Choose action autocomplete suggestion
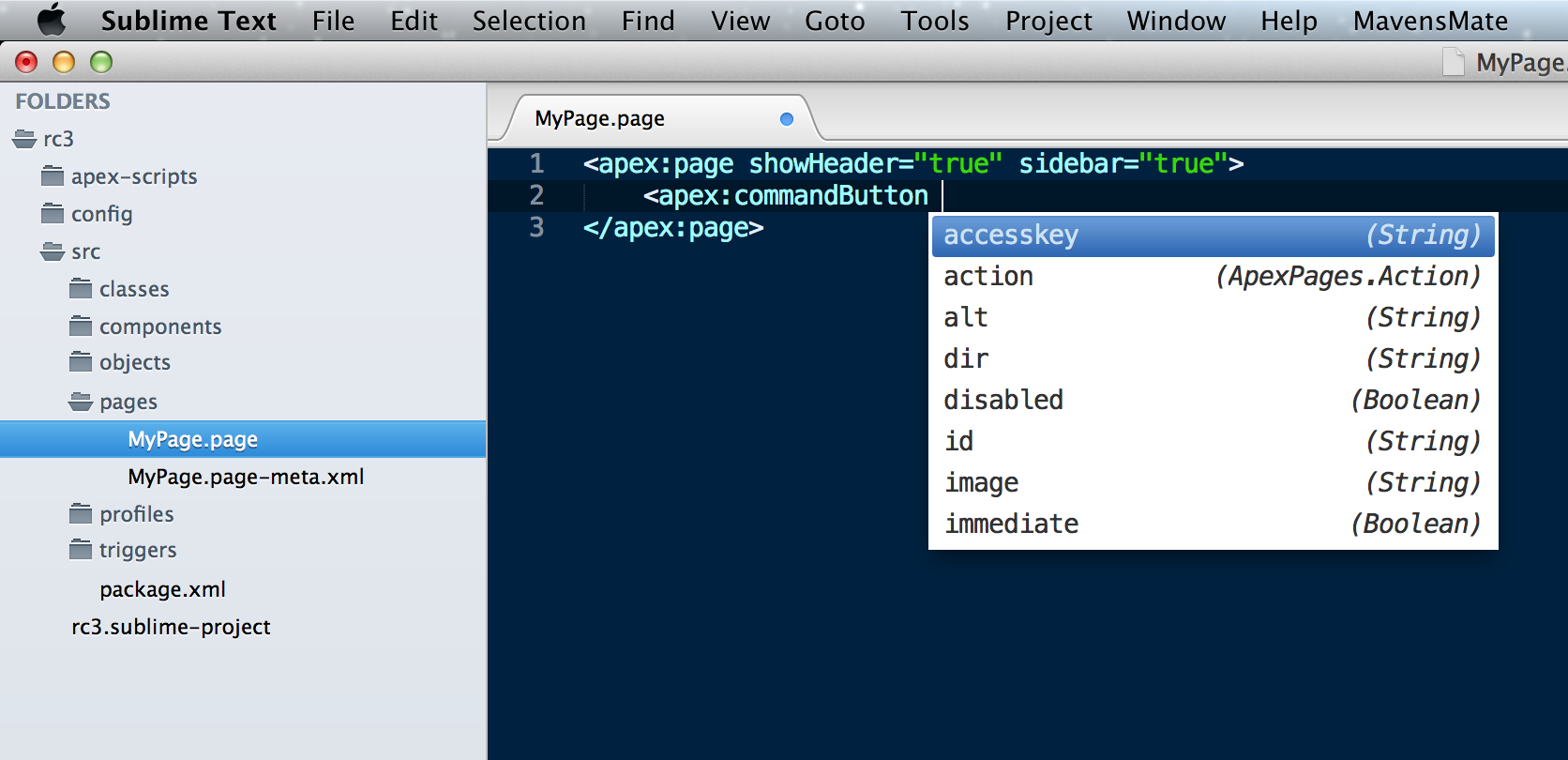Image resolution: width=1568 pixels, height=760 pixels. click(1213, 277)
